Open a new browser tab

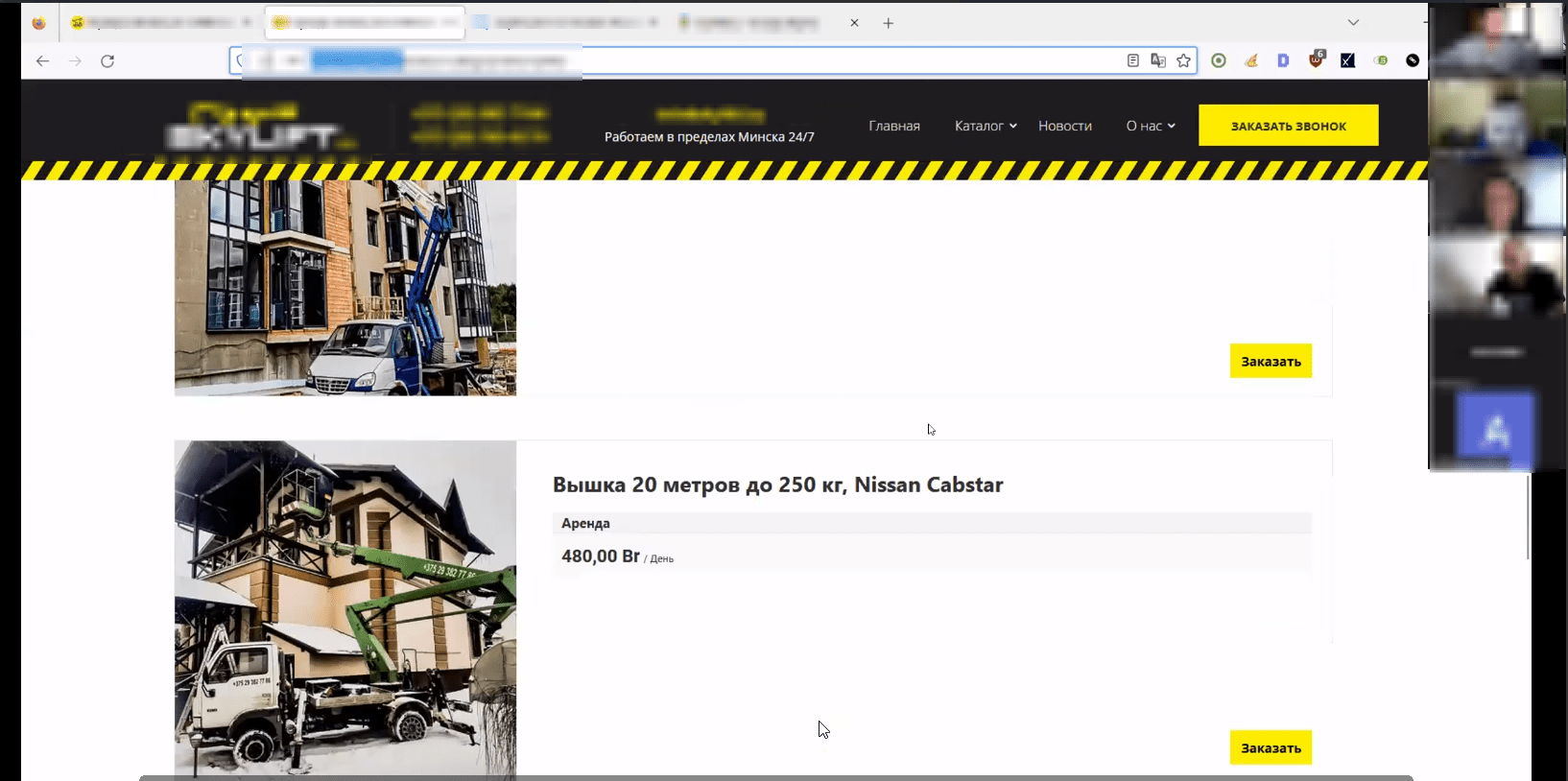[889, 23]
